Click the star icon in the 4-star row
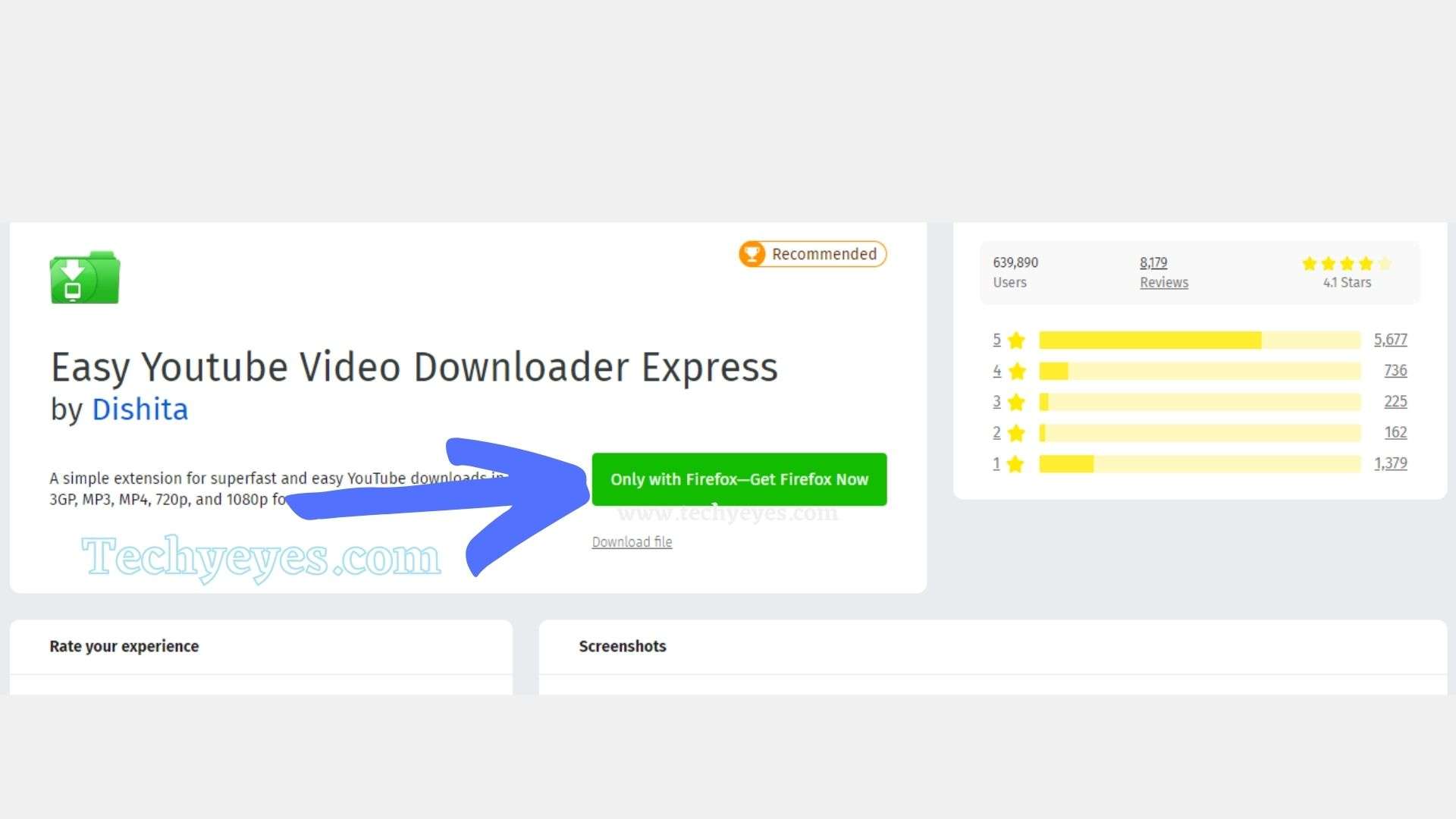Image resolution: width=1456 pixels, height=819 pixels. click(1016, 371)
